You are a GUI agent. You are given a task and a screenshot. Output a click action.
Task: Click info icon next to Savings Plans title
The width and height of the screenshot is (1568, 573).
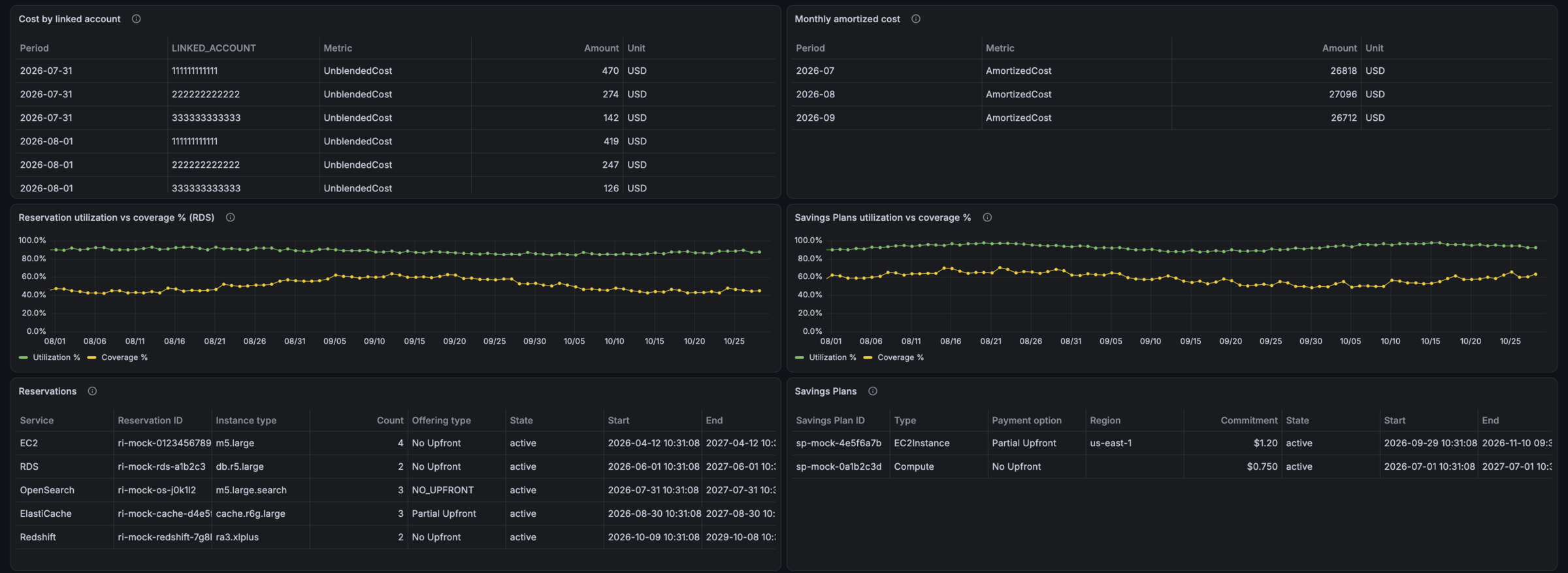(872, 391)
